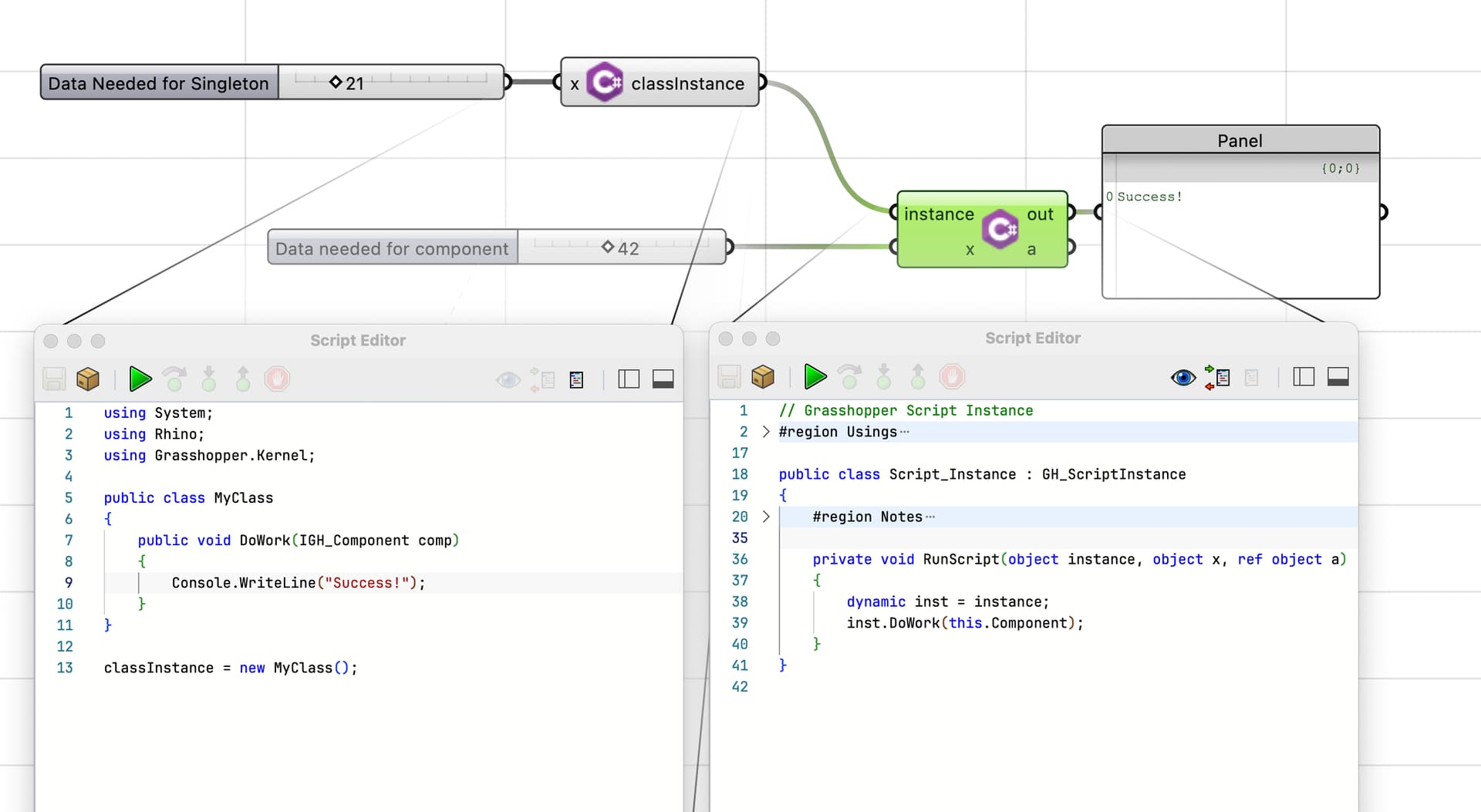Click the slider grip showing value 42
Viewport: 1481px width, 812px height.
(x=608, y=247)
